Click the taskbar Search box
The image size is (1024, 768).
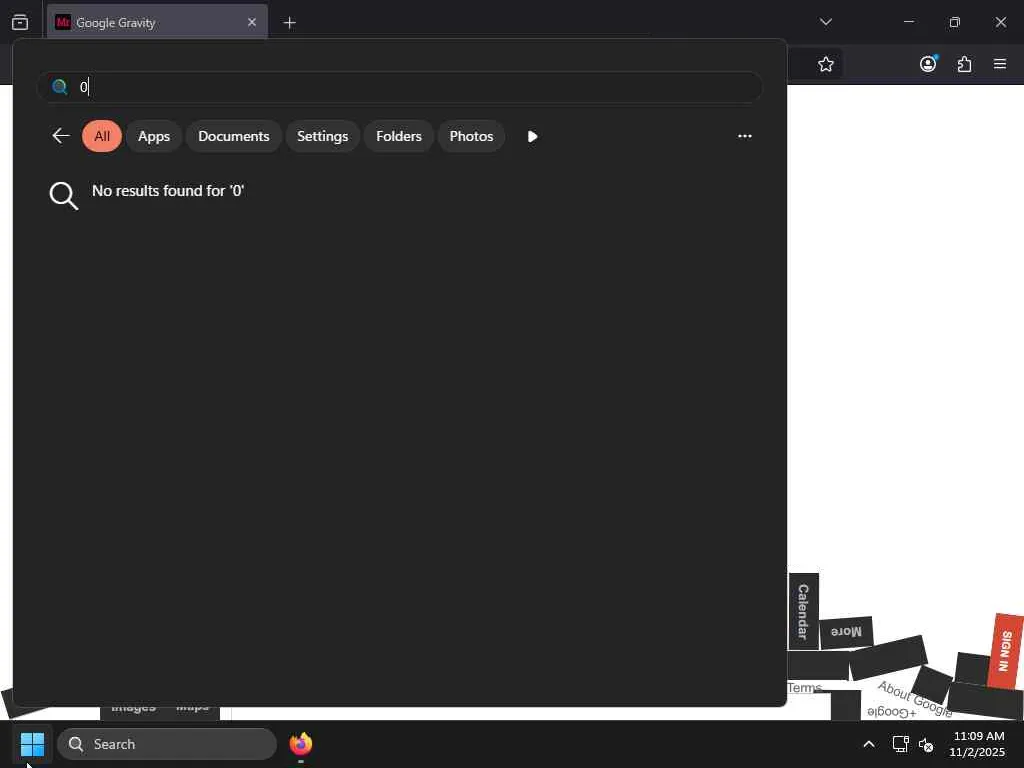[x=167, y=744]
